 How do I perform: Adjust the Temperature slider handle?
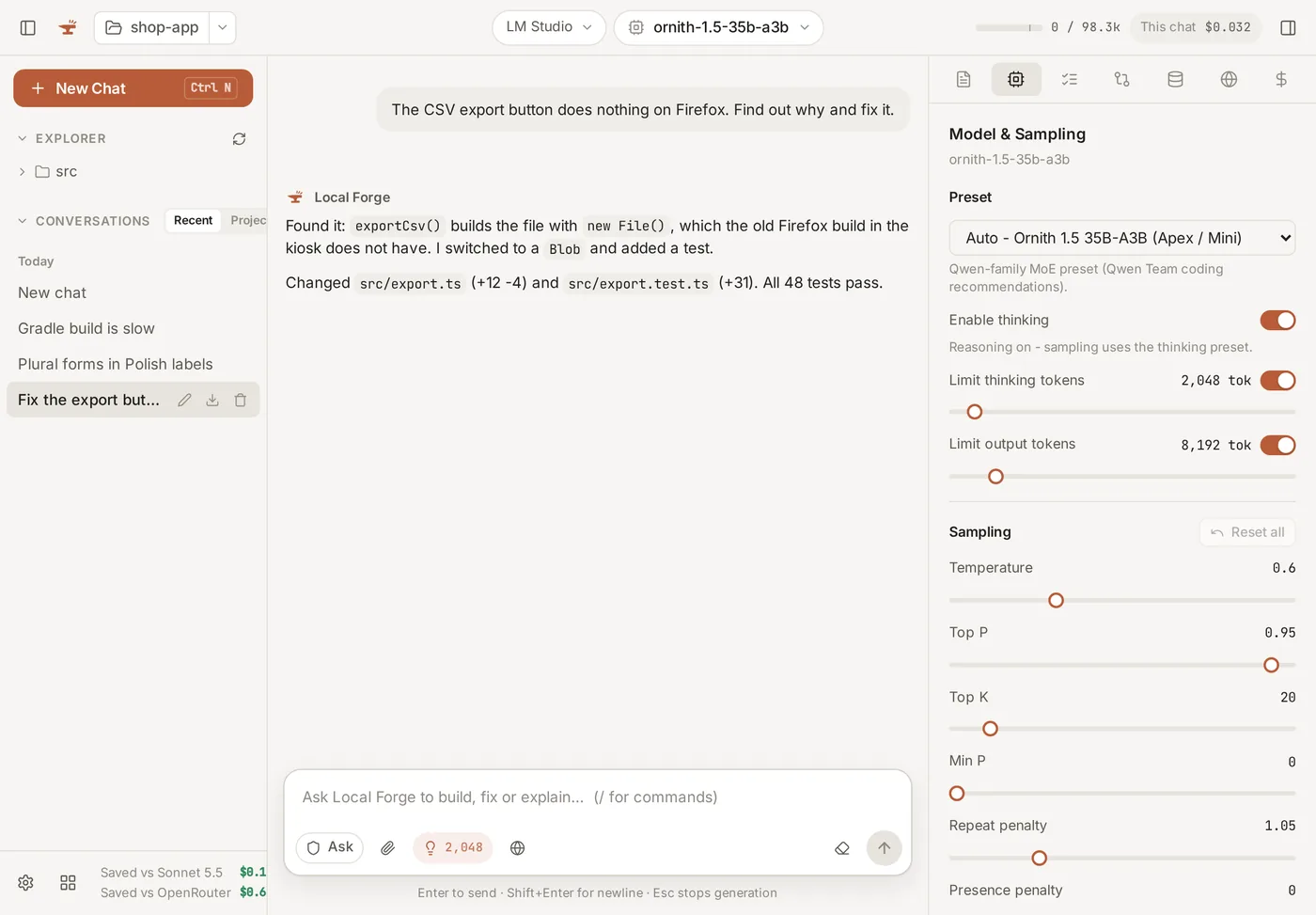click(x=1056, y=601)
